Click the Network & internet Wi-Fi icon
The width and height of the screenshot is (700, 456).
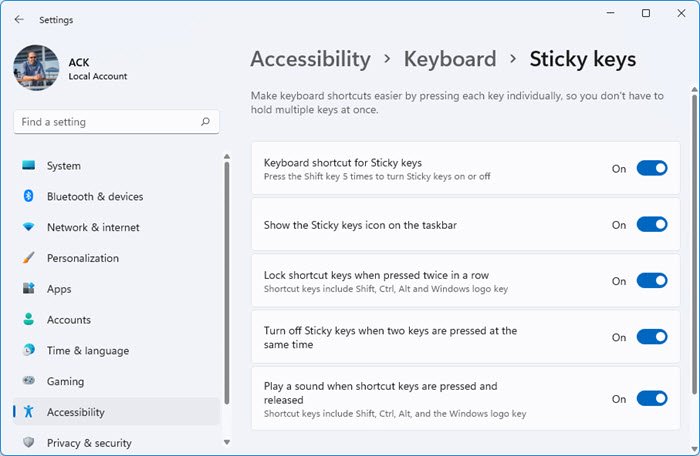pos(28,228)
